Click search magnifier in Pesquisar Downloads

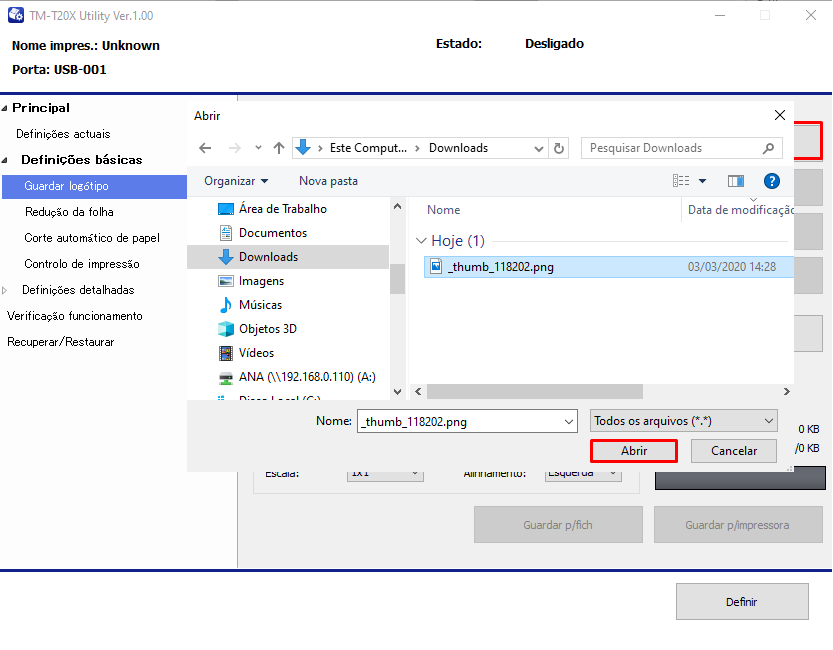tap(768, 148)
